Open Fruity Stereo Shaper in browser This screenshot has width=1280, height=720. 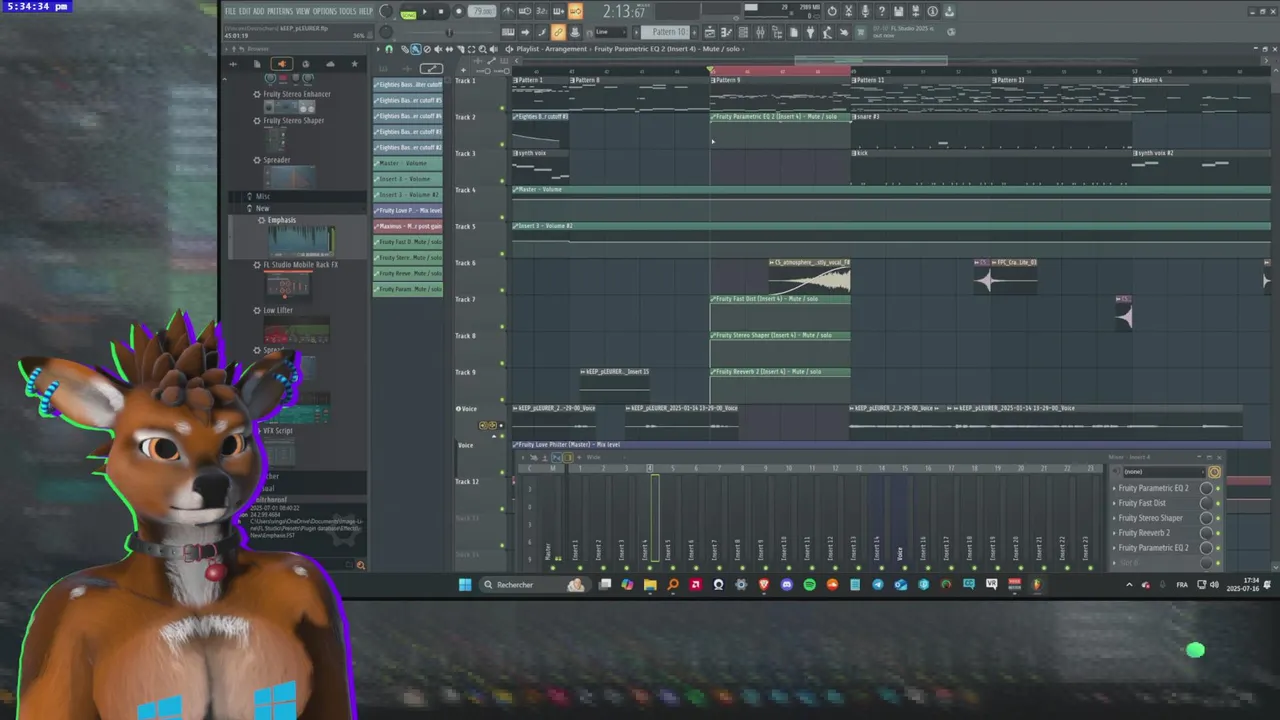coord(293,121)
